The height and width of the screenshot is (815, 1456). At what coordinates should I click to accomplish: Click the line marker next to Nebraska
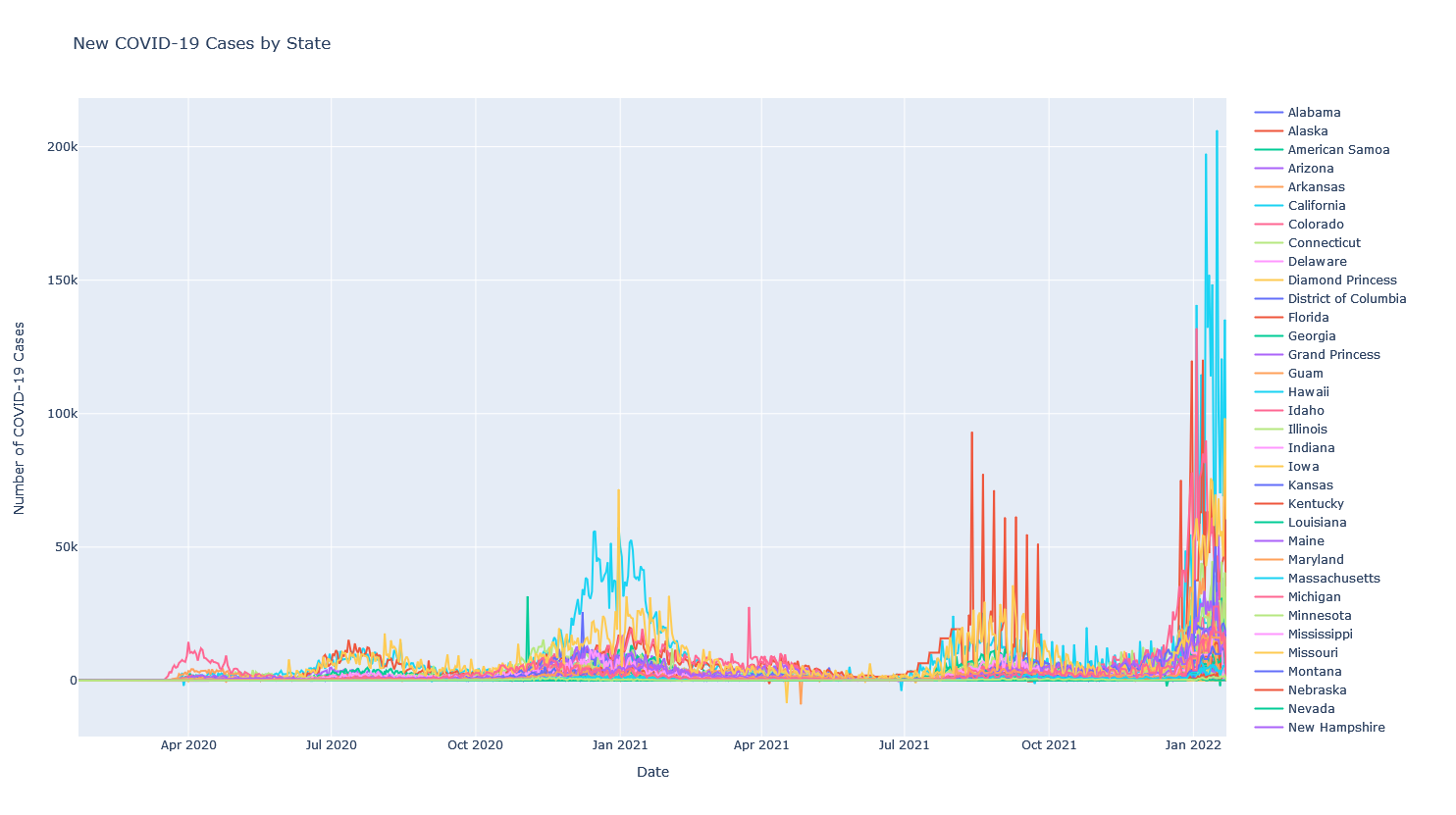(1269, 690)
